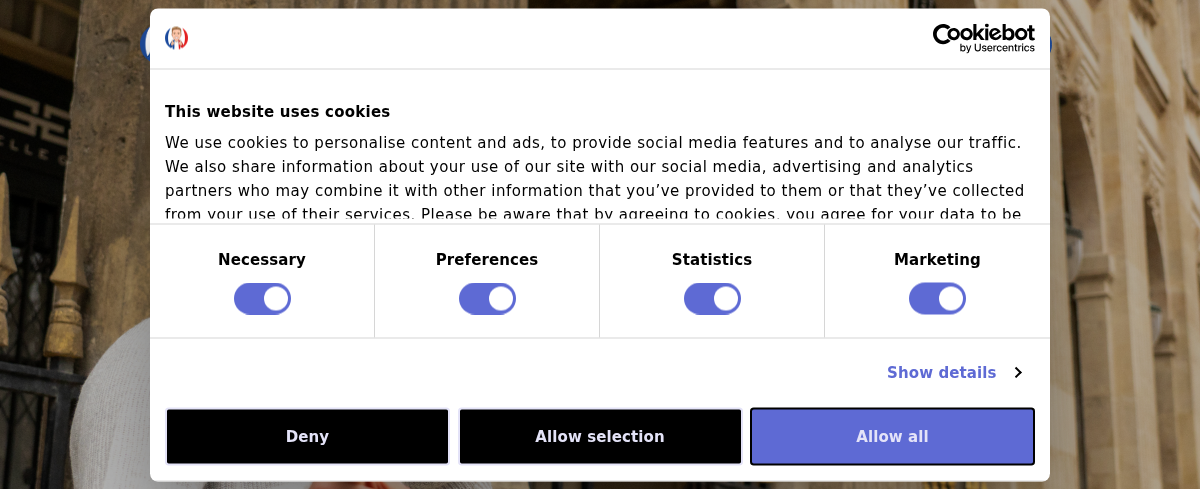Click the site avatar logo in dialog header
This screenshot has width=1200, height=489.
pos(176,38)
